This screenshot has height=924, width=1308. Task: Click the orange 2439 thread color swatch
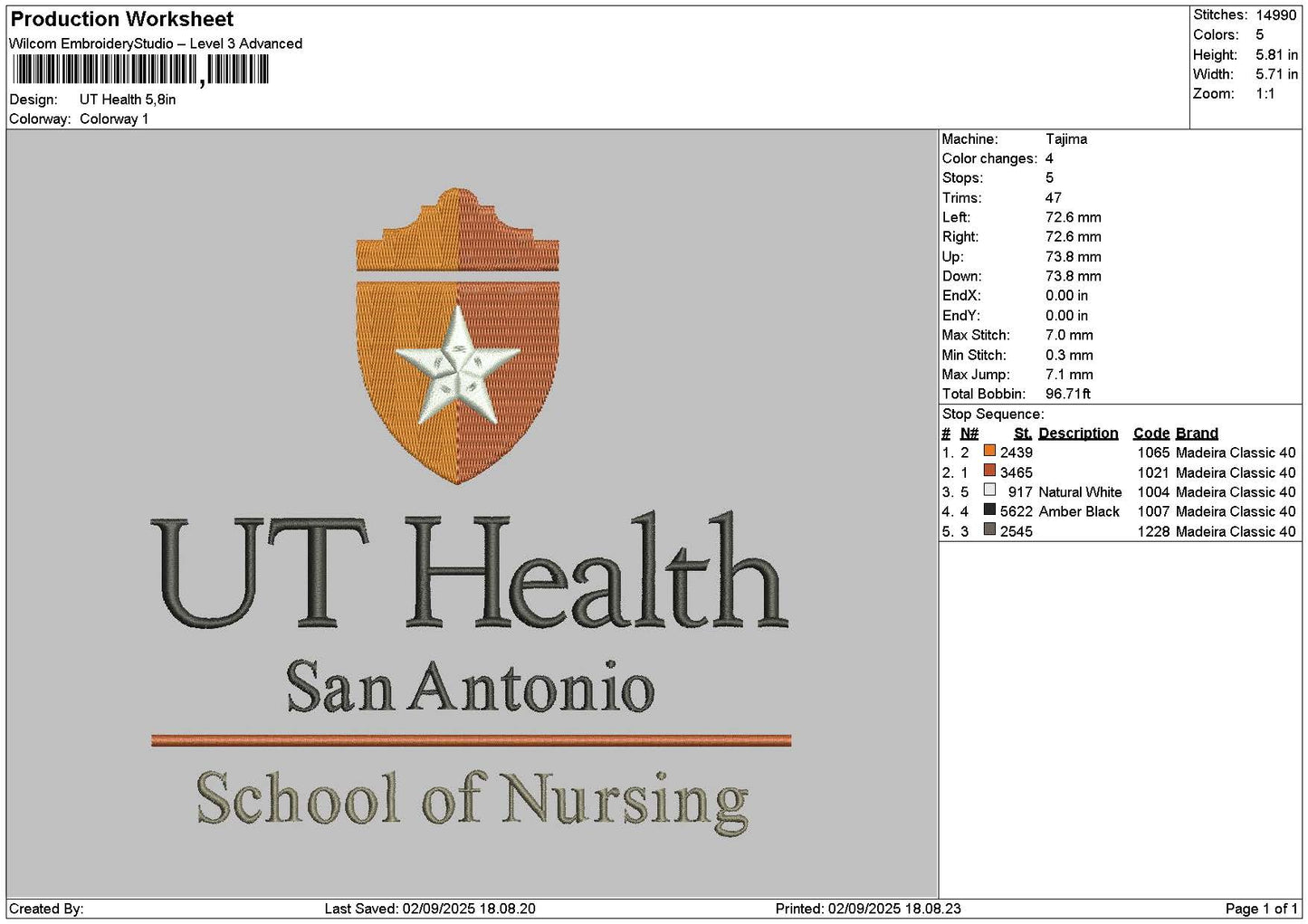[989, 451]
